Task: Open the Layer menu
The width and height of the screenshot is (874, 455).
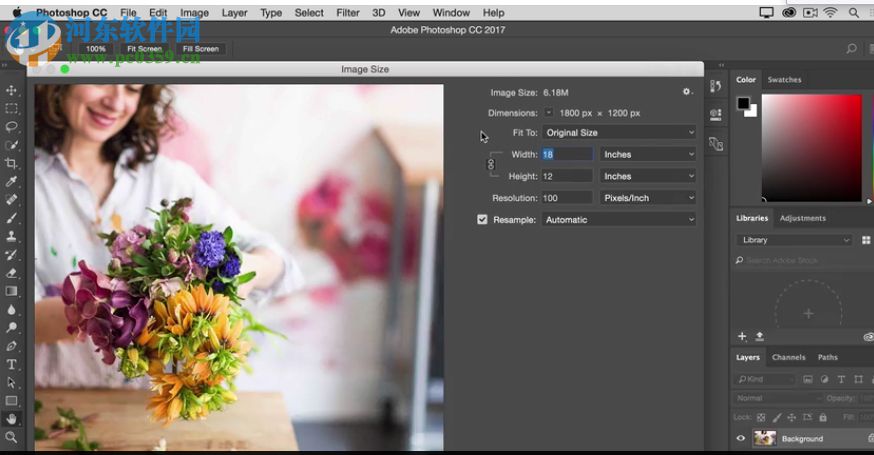Action: 234,12
